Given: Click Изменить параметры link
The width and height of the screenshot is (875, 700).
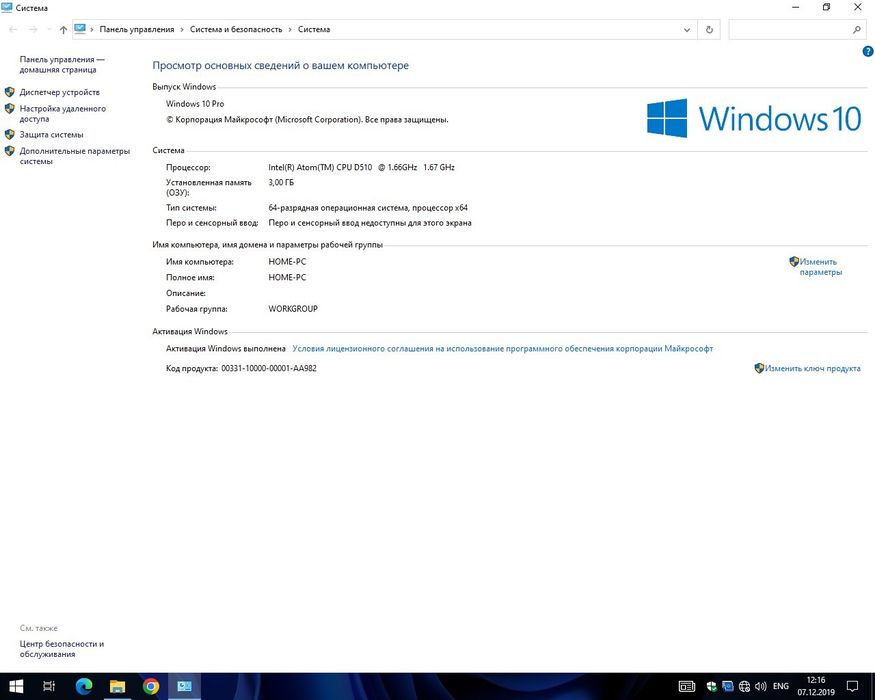Looking at the screenshot, I should (820, 267).
